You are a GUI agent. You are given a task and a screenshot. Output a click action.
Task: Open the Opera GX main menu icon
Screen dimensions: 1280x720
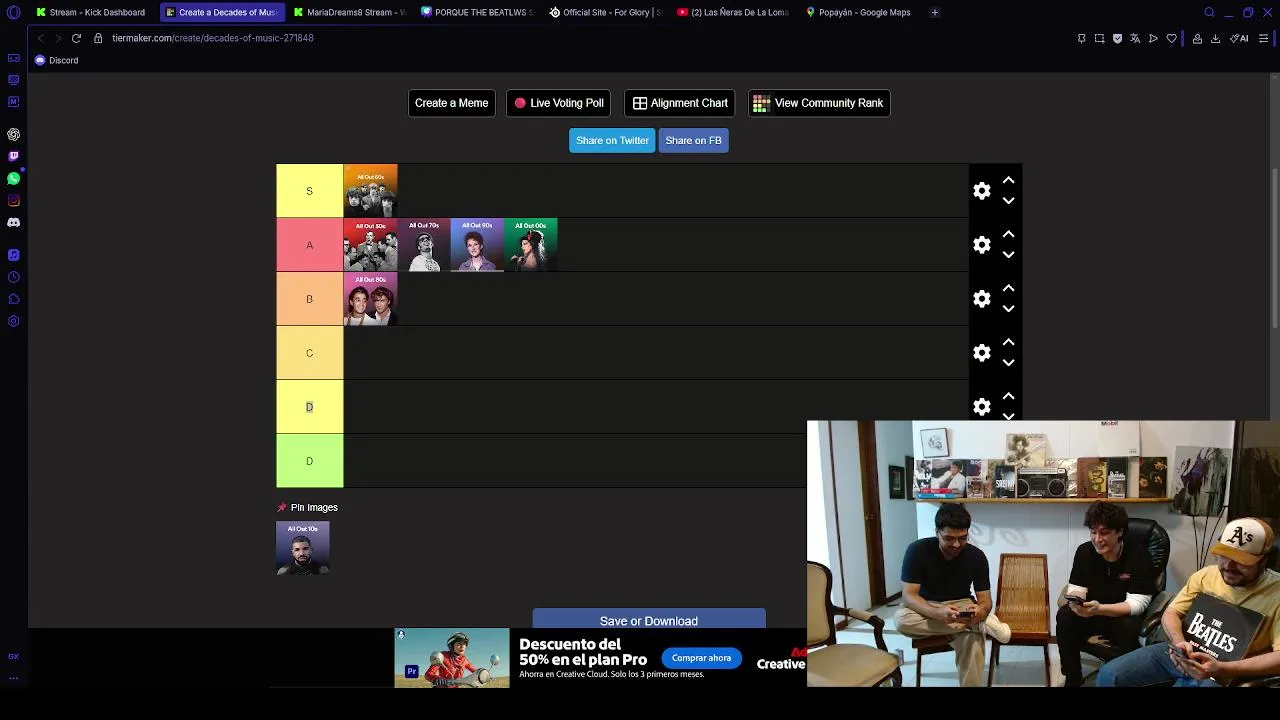click(x=13, y=12)
